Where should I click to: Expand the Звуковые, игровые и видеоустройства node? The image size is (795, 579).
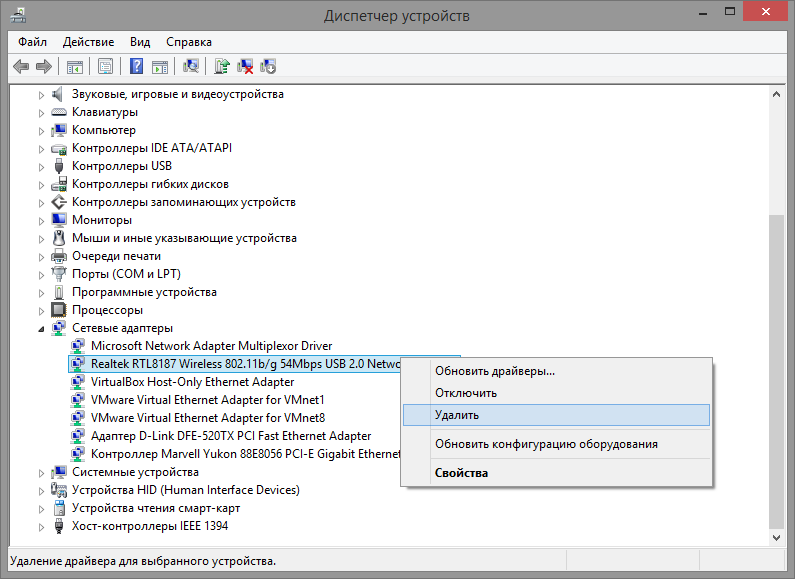[x=41, y=95]
